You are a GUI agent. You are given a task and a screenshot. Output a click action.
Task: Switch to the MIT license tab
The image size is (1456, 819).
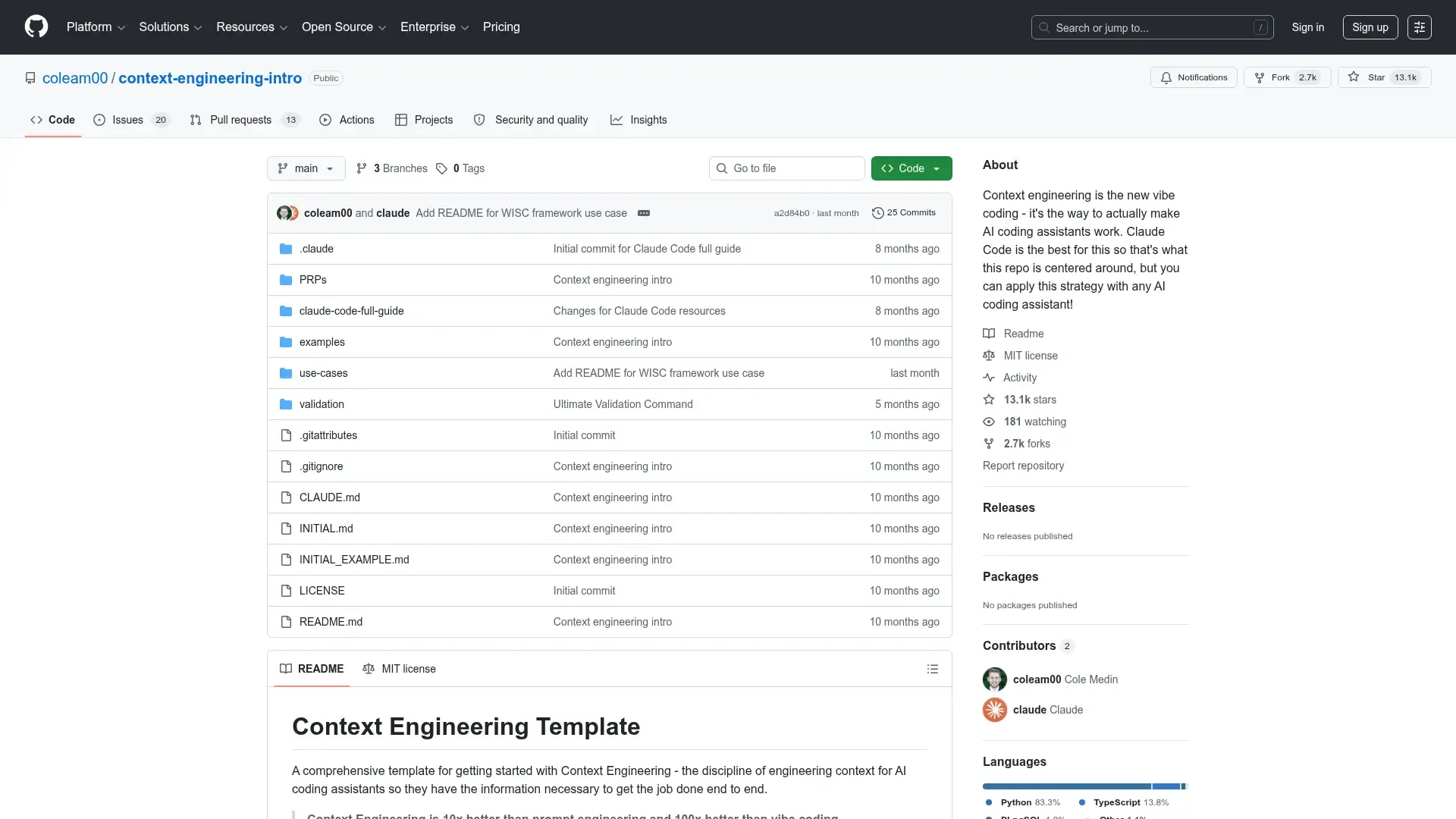[399, 669]
